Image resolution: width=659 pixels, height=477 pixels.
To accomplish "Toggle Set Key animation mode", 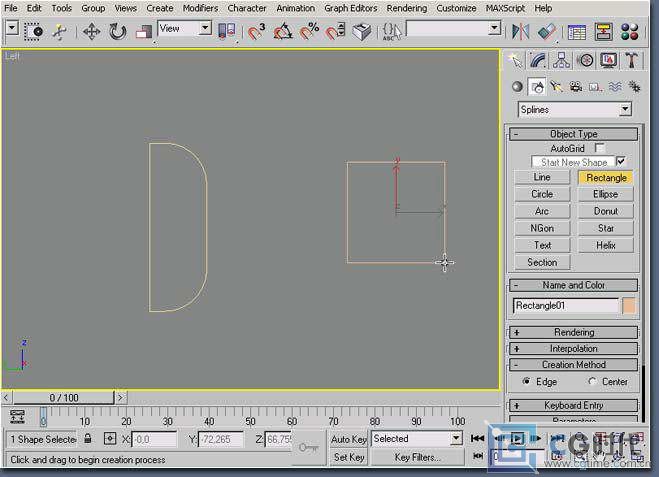I will coord(348,457).
